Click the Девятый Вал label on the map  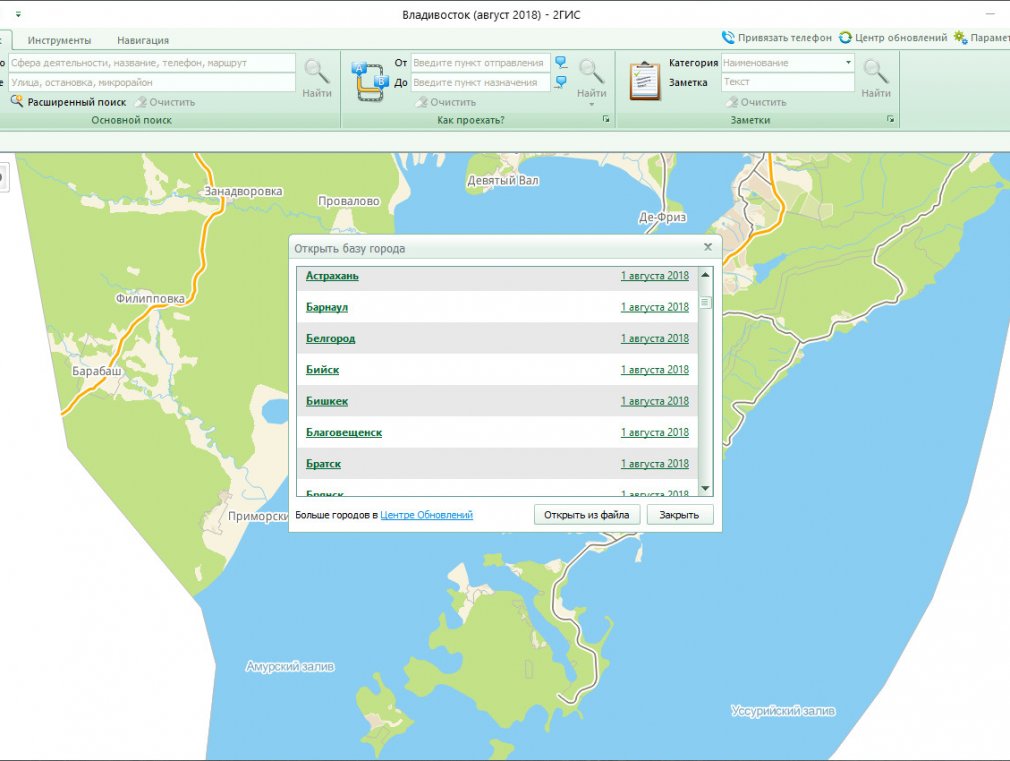pyautogui.click(x=502, y=180)
